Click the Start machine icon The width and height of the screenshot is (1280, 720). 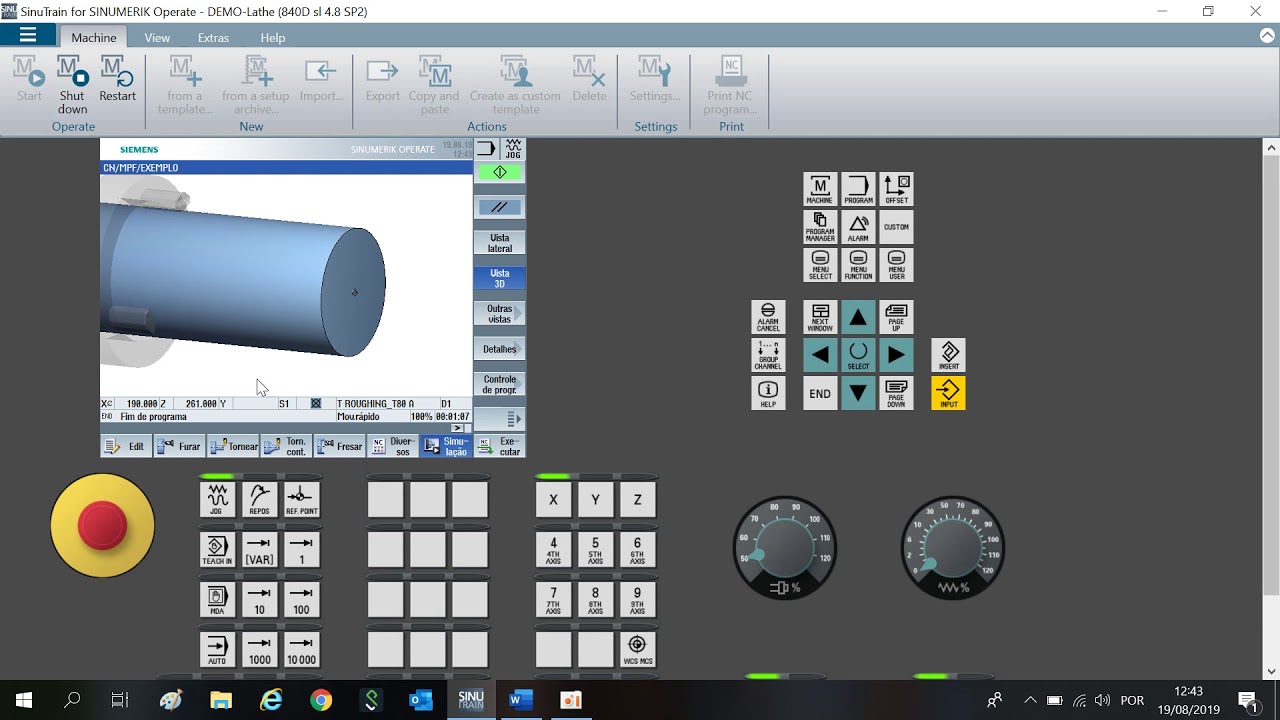coord(30,80)
